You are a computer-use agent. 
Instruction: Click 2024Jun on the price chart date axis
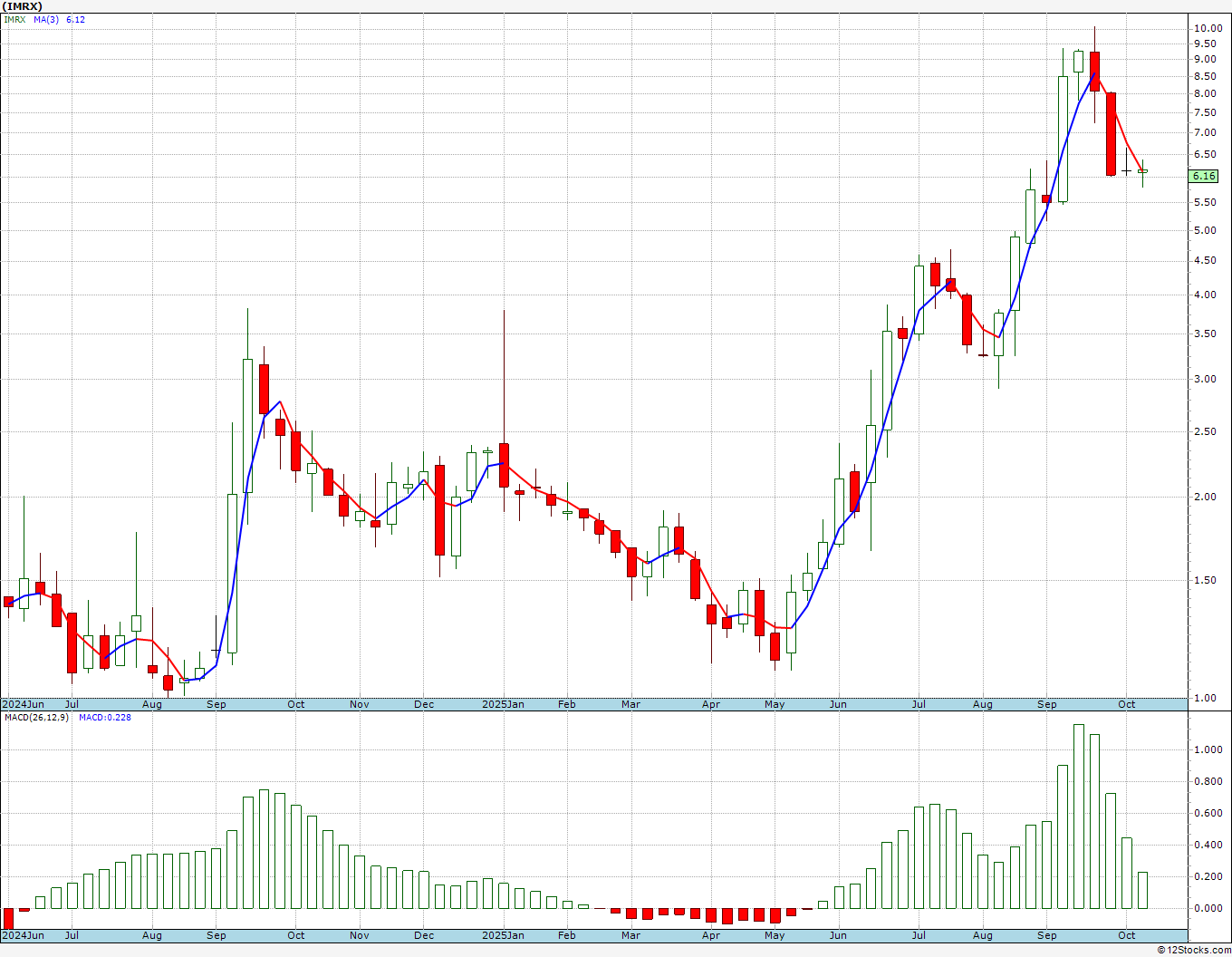23,704
